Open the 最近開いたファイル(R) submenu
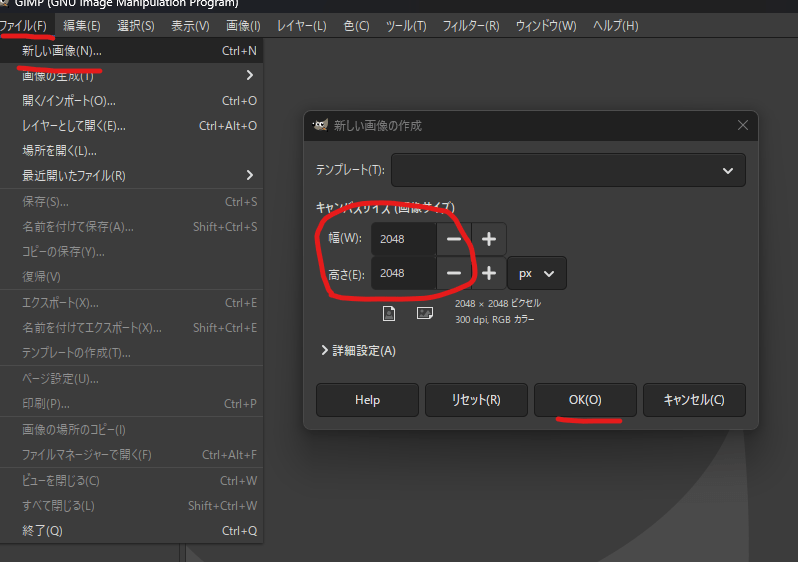Screen dimensions: 798x562 tap(130, 175)
